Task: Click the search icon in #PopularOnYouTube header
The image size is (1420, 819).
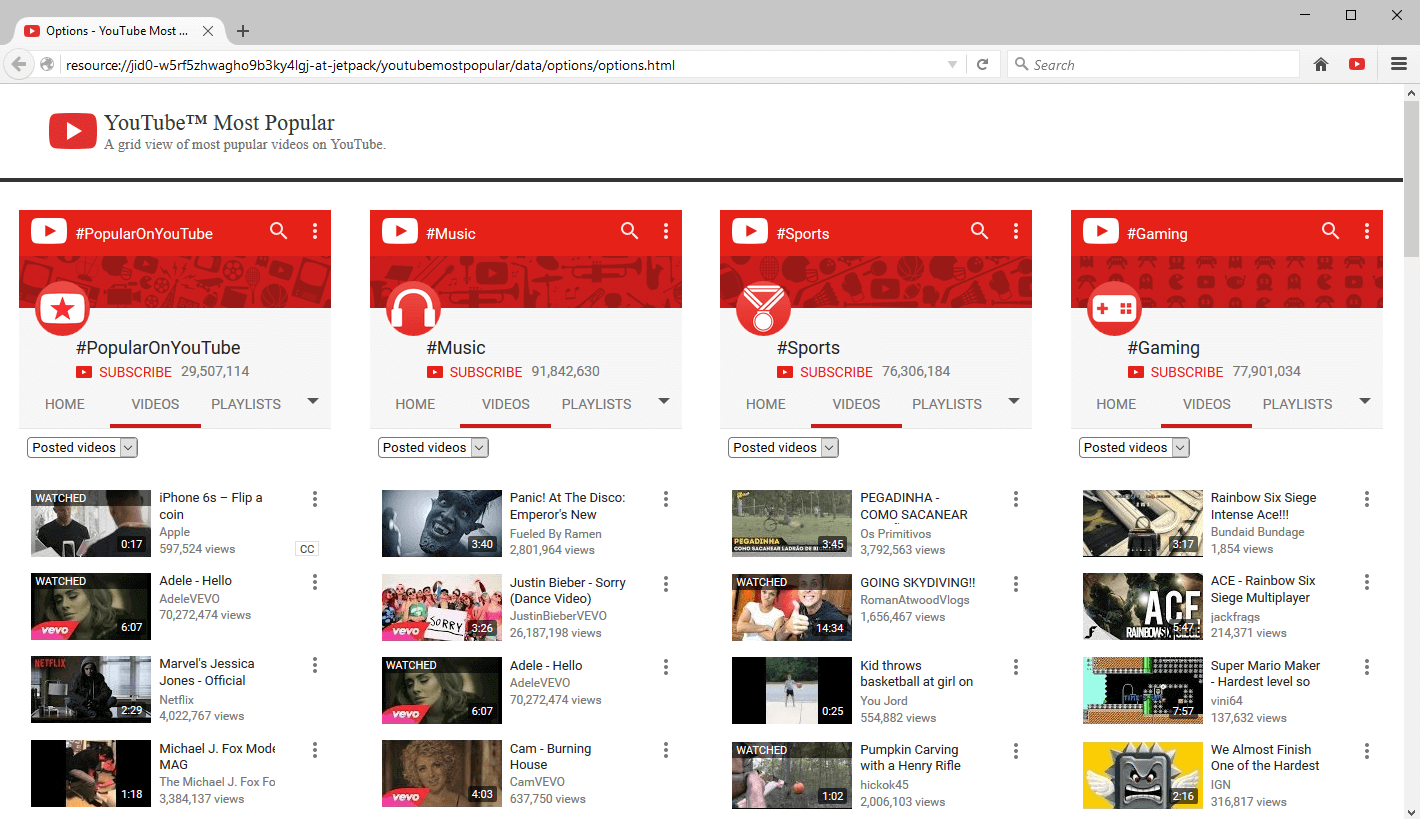Action: (279, 231)
